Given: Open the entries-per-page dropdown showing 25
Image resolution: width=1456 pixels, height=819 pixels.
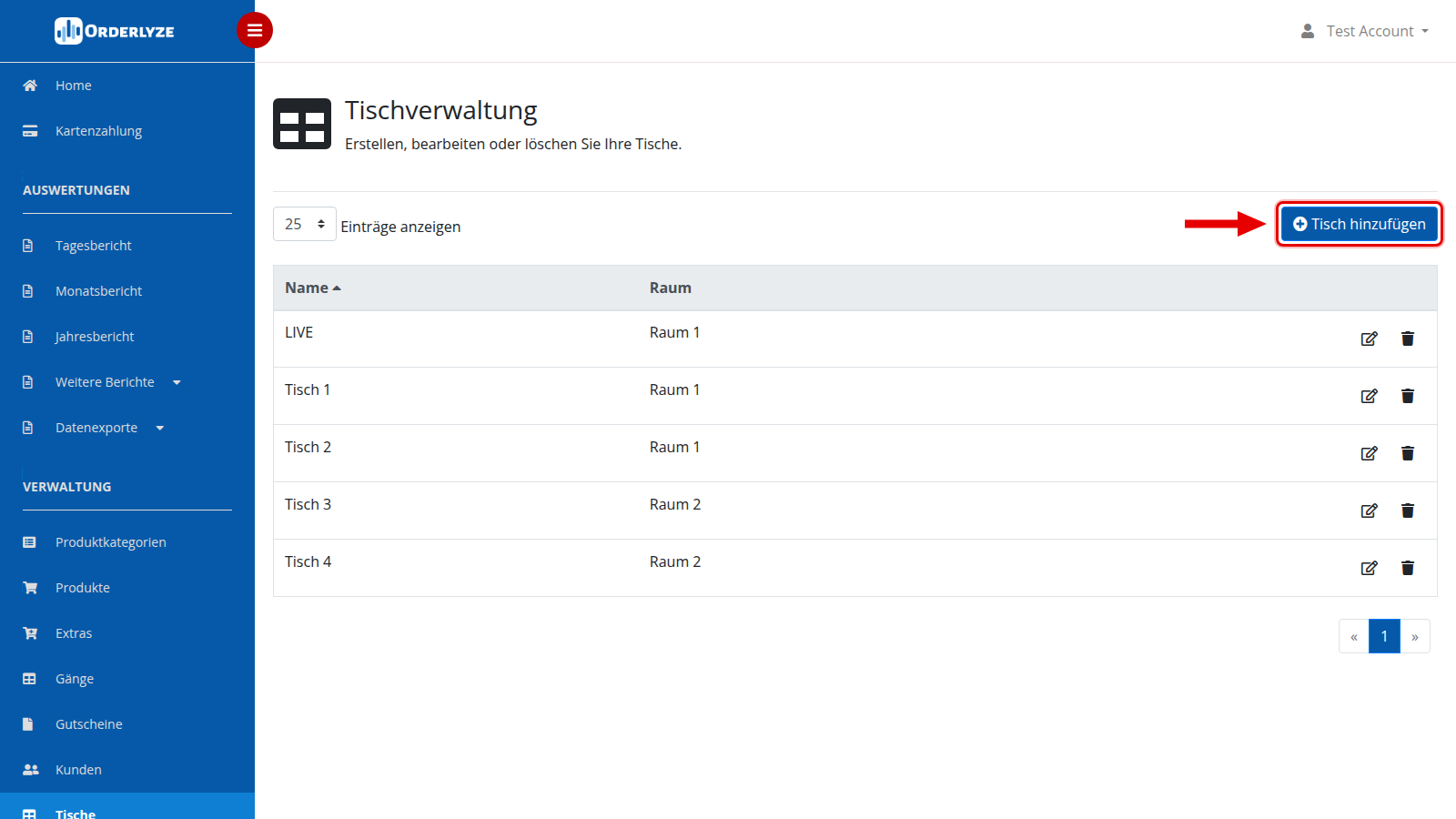Looking at the screenshot, I should (305, 224).
